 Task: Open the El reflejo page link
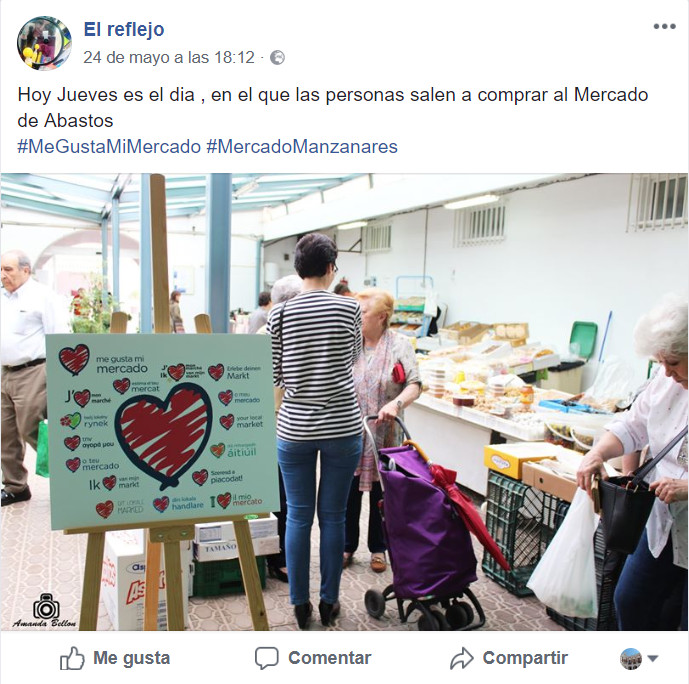[x=123, y=29]
